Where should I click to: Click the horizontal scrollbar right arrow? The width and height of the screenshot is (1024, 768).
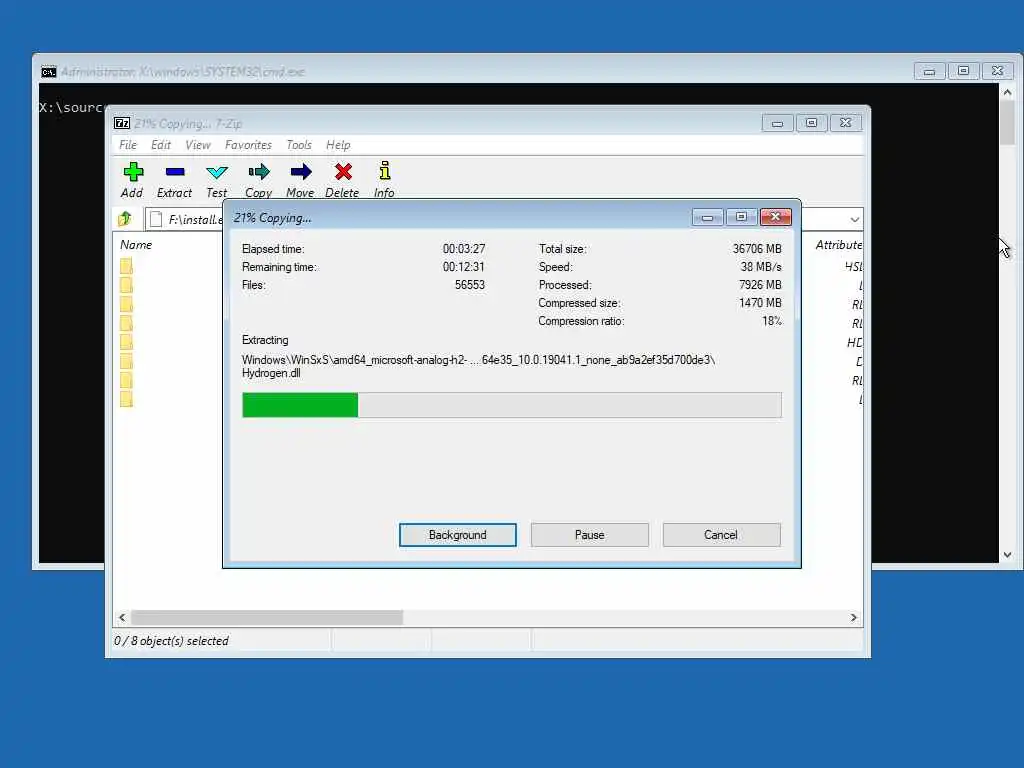tap(854, 617)
